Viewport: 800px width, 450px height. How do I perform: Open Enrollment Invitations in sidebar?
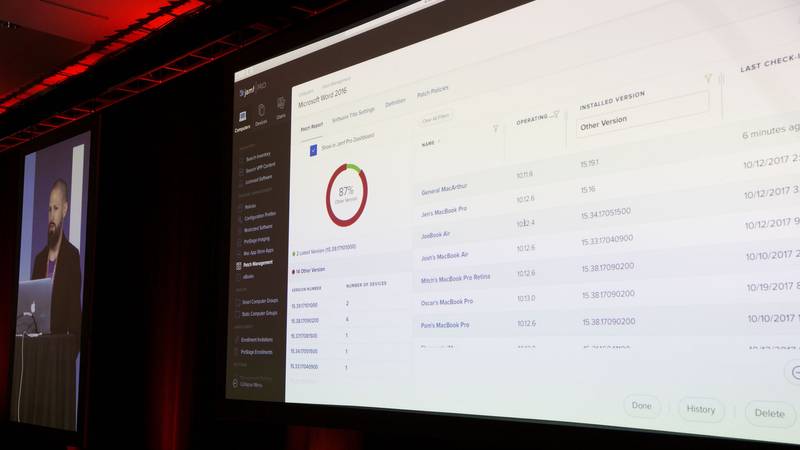click(257, 339)
